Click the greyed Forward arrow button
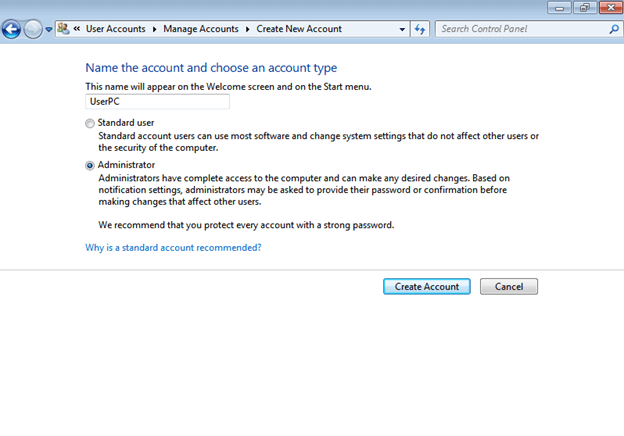Viewport: 624px width, 436px height. [33, 29]
